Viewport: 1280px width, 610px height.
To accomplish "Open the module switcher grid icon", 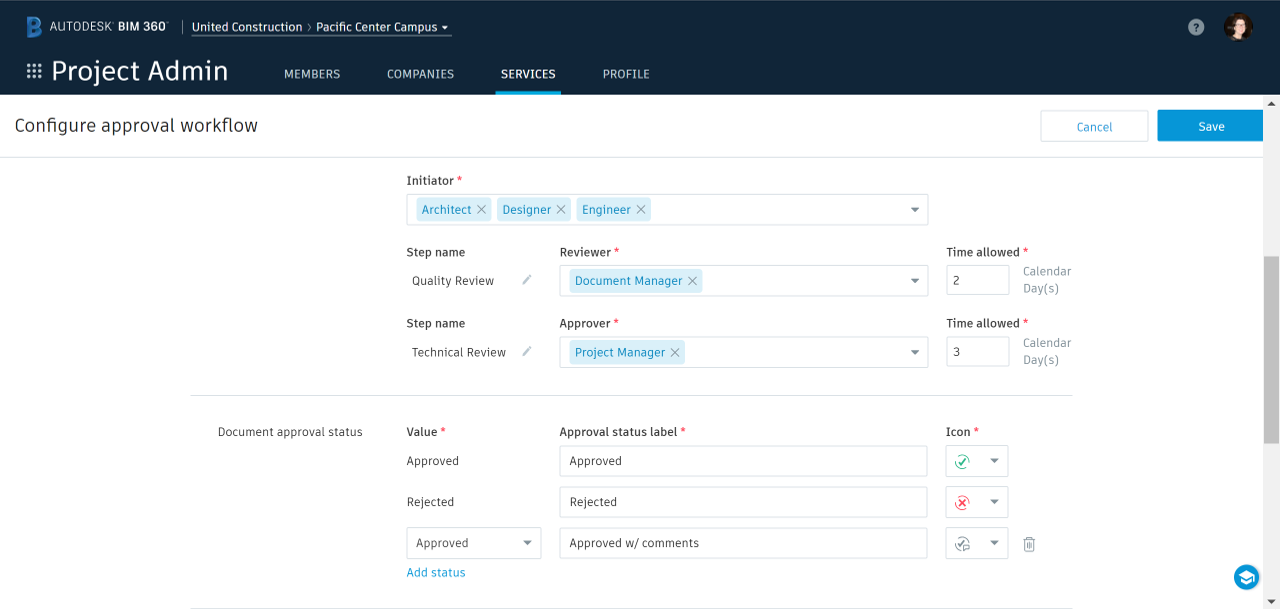I will [34, 71].
